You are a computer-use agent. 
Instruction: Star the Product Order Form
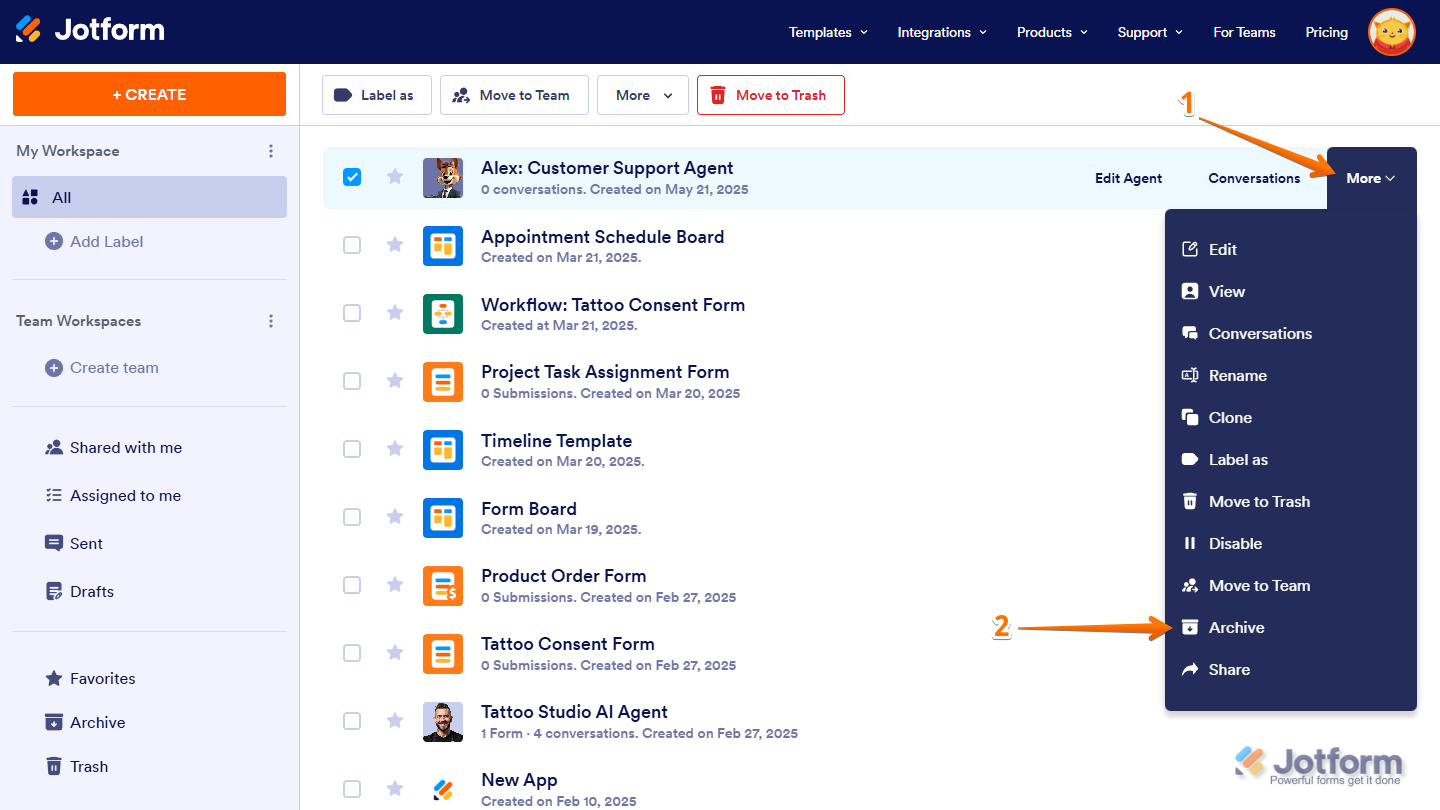coord(394,585)
